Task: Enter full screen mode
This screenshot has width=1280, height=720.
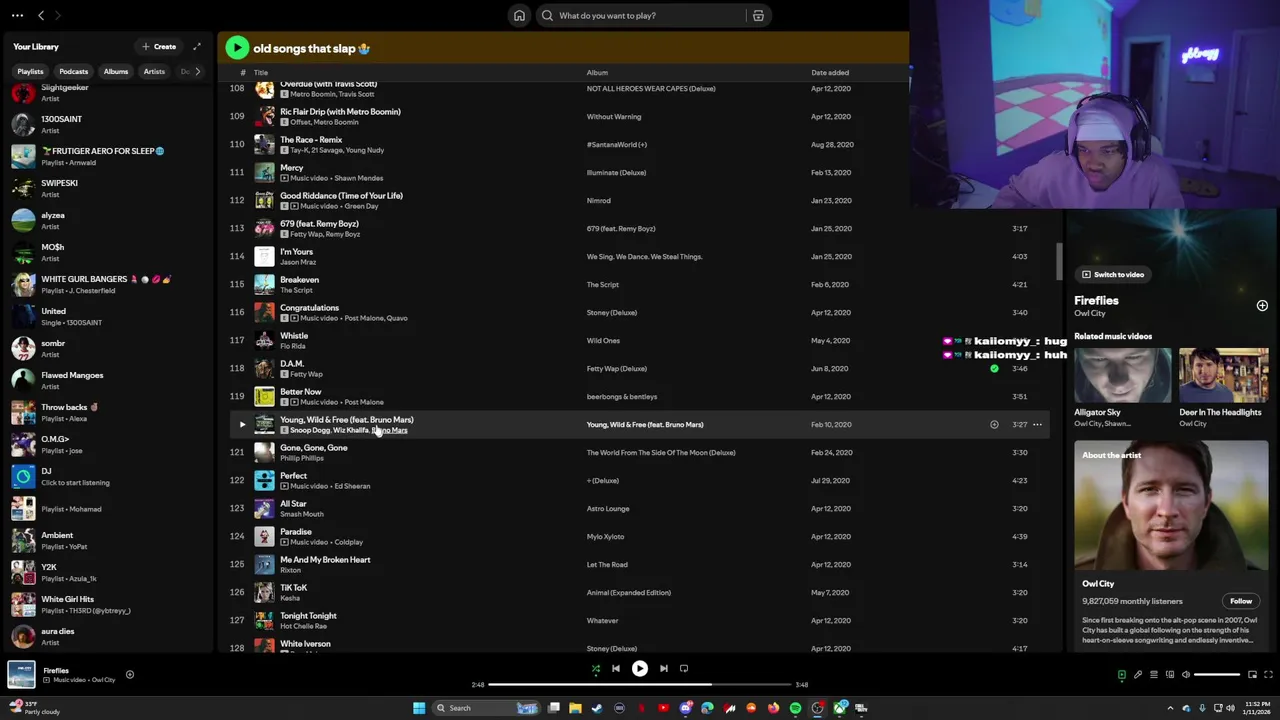Action: pos(1269,675)
